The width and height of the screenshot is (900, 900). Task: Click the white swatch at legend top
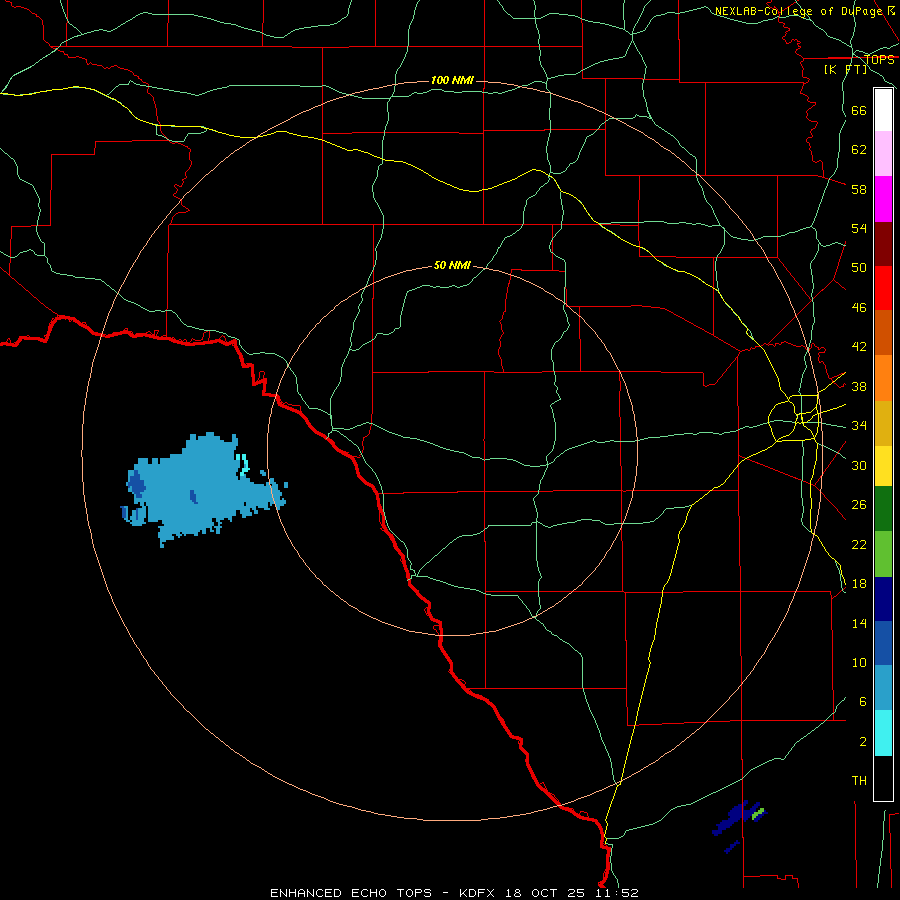coord(883,110)
